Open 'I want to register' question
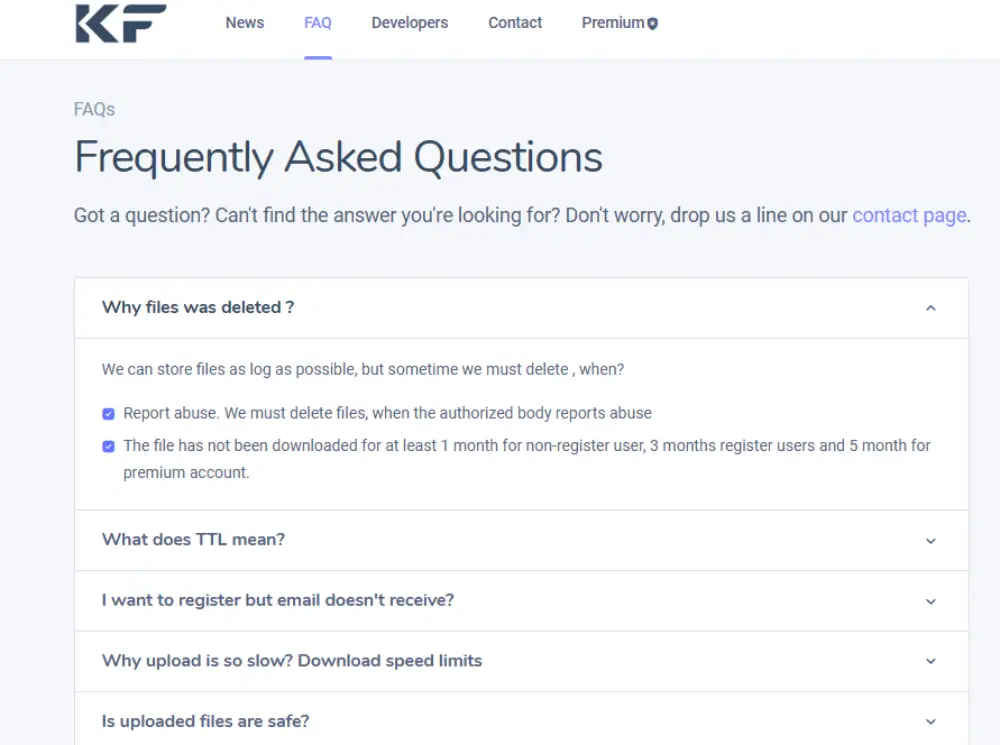 [278, 601]
